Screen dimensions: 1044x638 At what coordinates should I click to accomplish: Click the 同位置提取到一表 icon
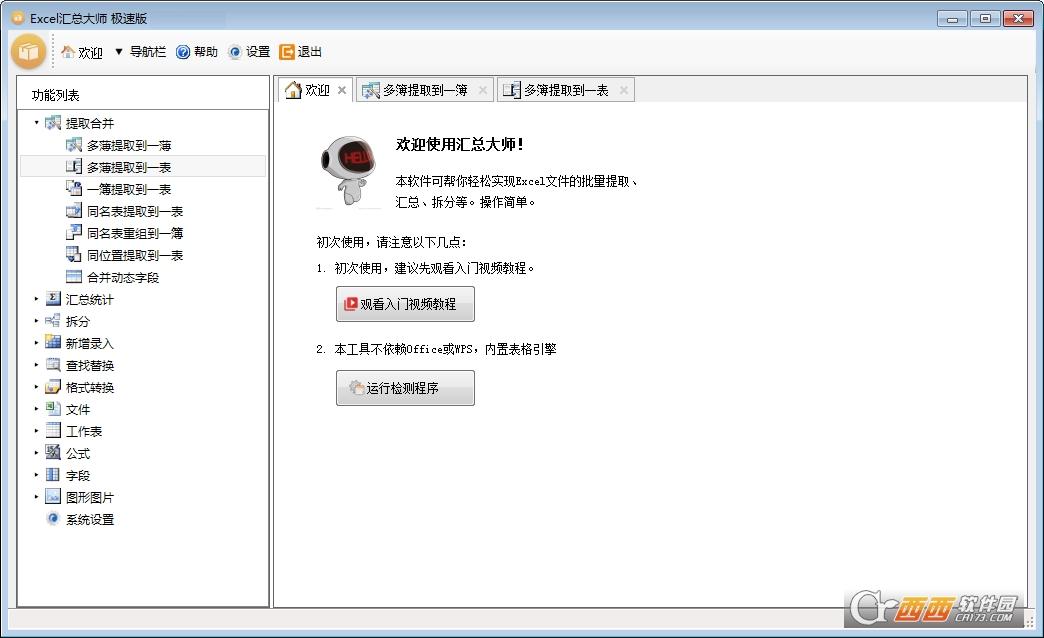click(x=74, y=254)
